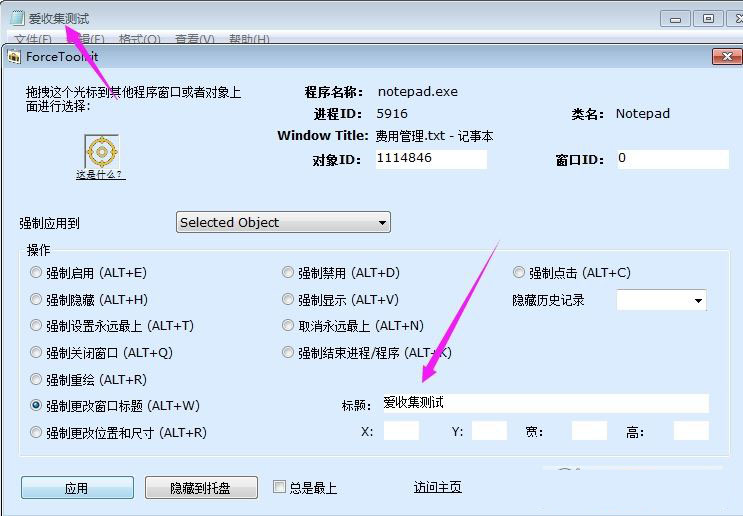Close the ForceToolkit window
The width and height of the screenshot is (743, 516).
tap(725, 57)
